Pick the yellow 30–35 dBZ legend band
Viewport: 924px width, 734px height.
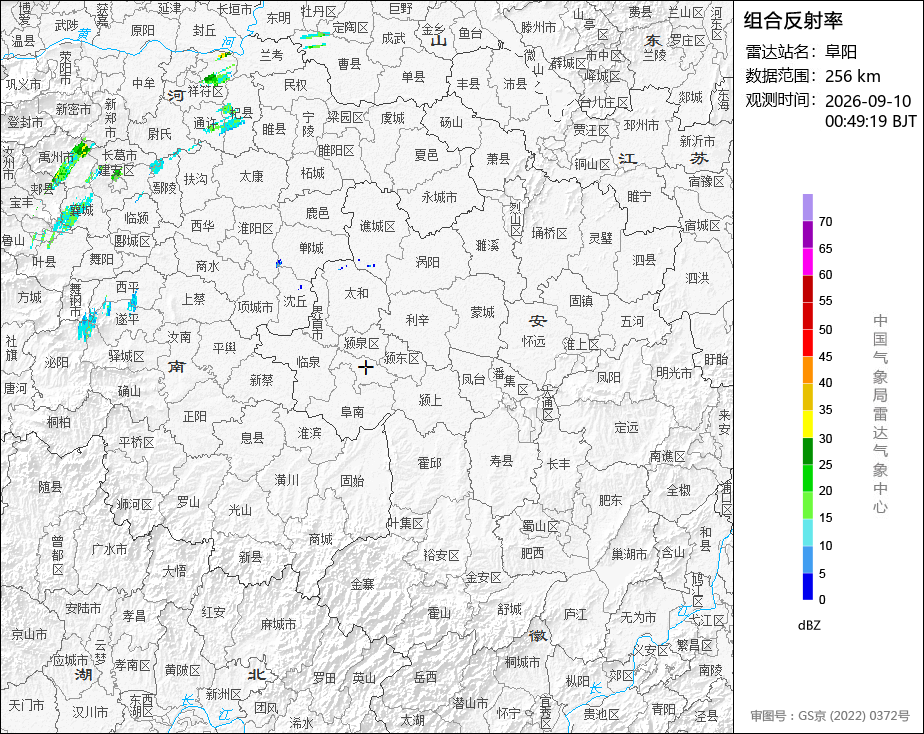pyautogui.click(x=807, y=424)
